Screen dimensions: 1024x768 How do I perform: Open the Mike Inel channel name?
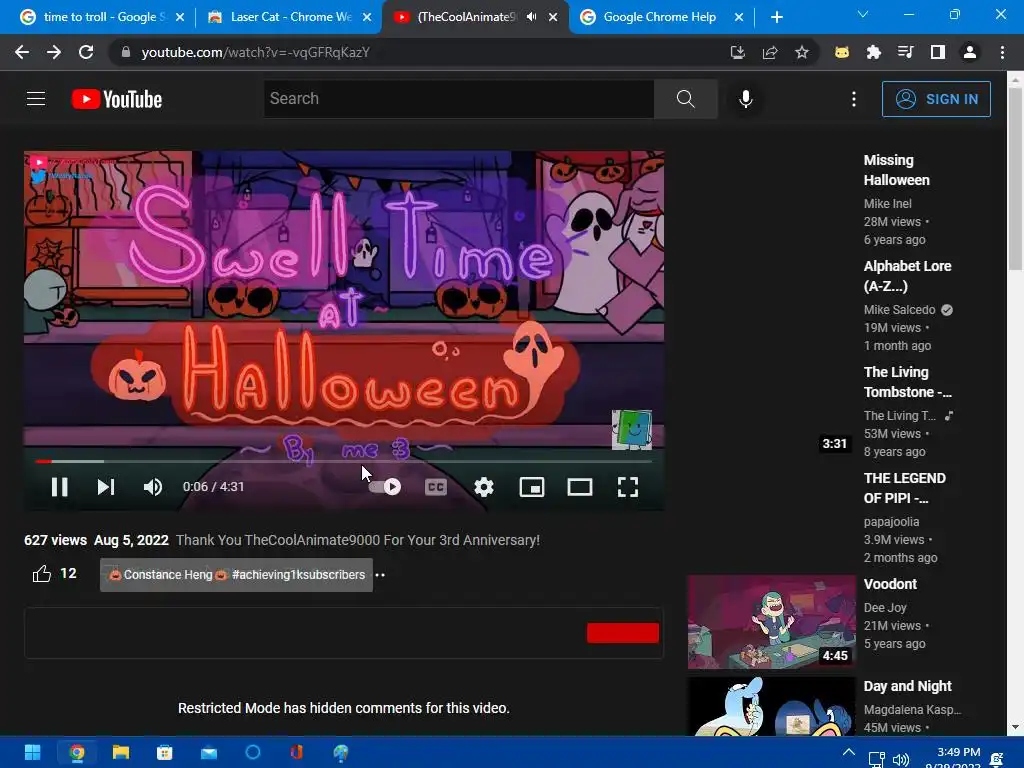click(888, 204)
